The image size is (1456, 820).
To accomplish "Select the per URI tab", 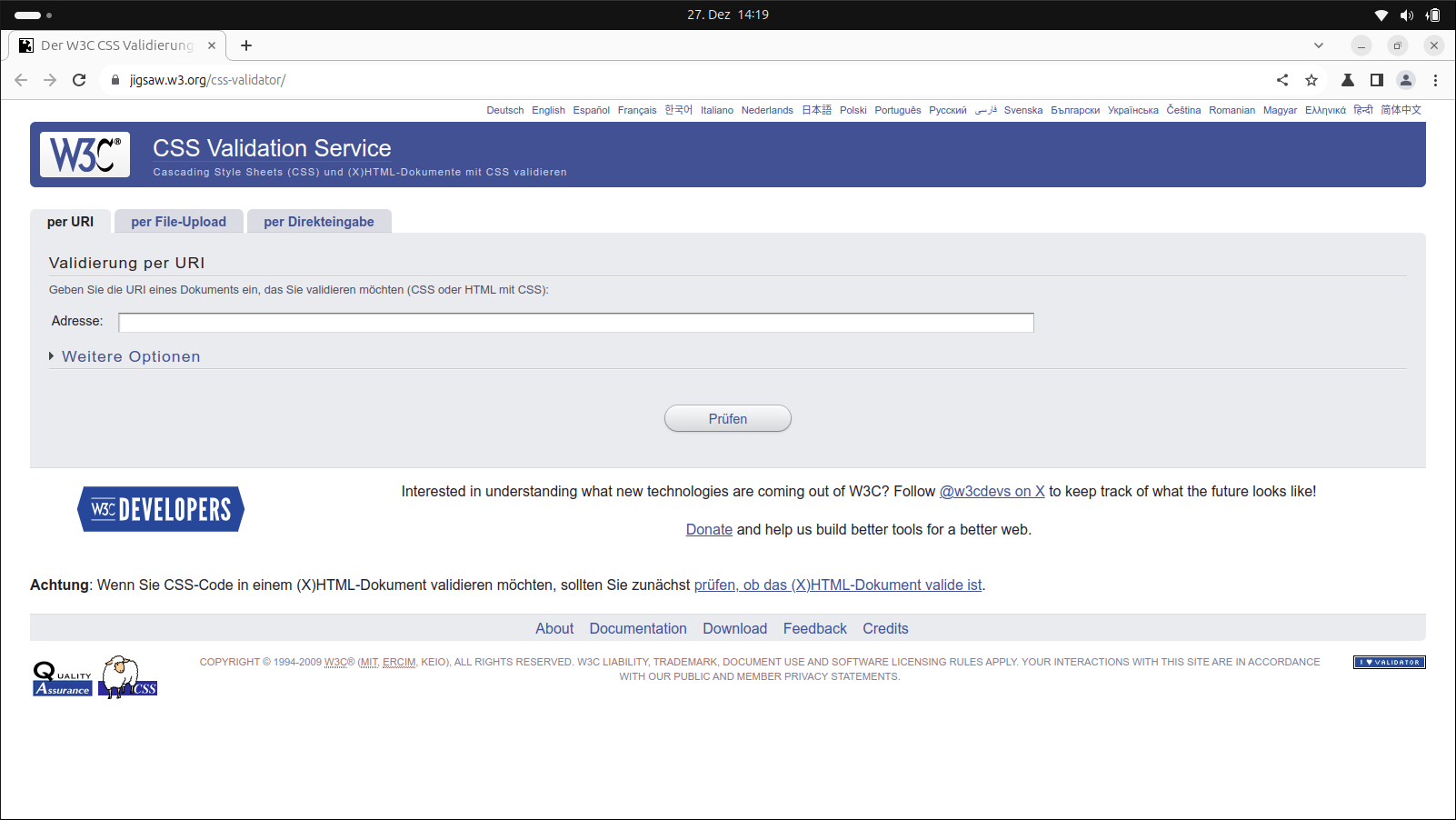I will coord(70,222).
